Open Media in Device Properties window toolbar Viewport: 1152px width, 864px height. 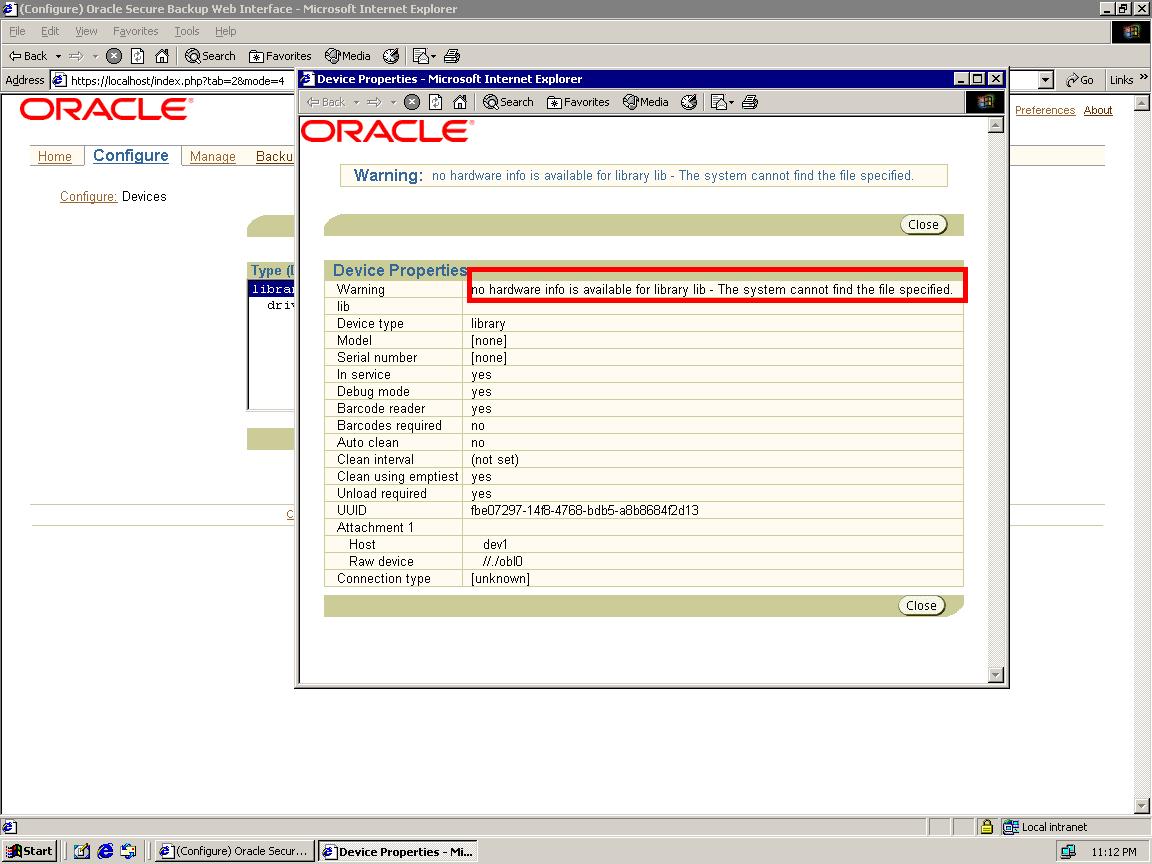(646, 102)
